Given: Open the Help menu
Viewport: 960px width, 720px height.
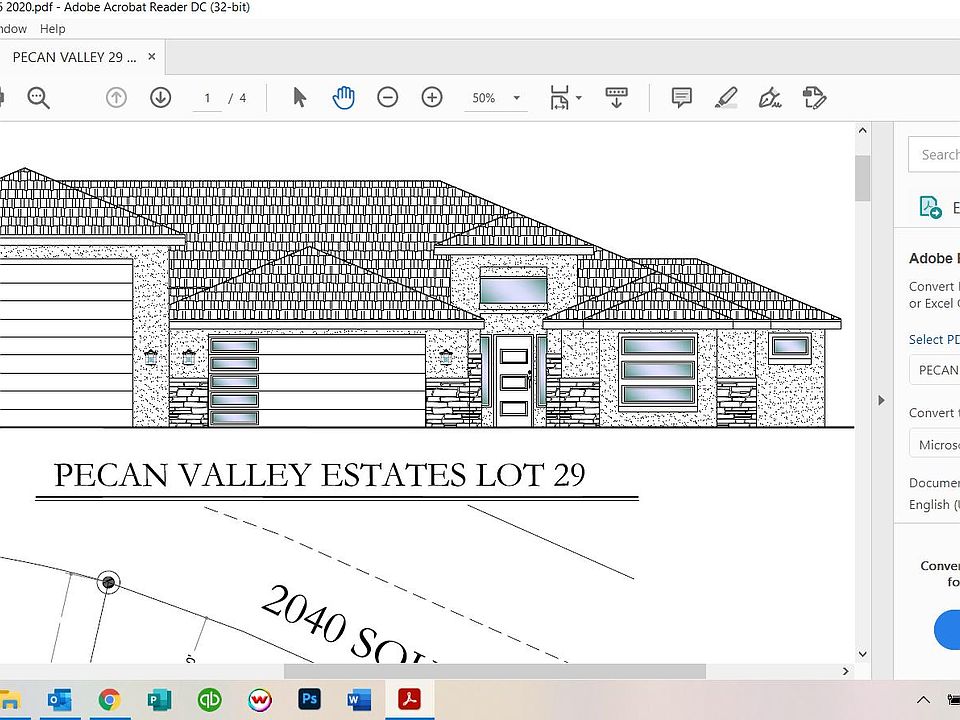Looking at the screenshot, I should pyautogui.click(x=53, y=29).
